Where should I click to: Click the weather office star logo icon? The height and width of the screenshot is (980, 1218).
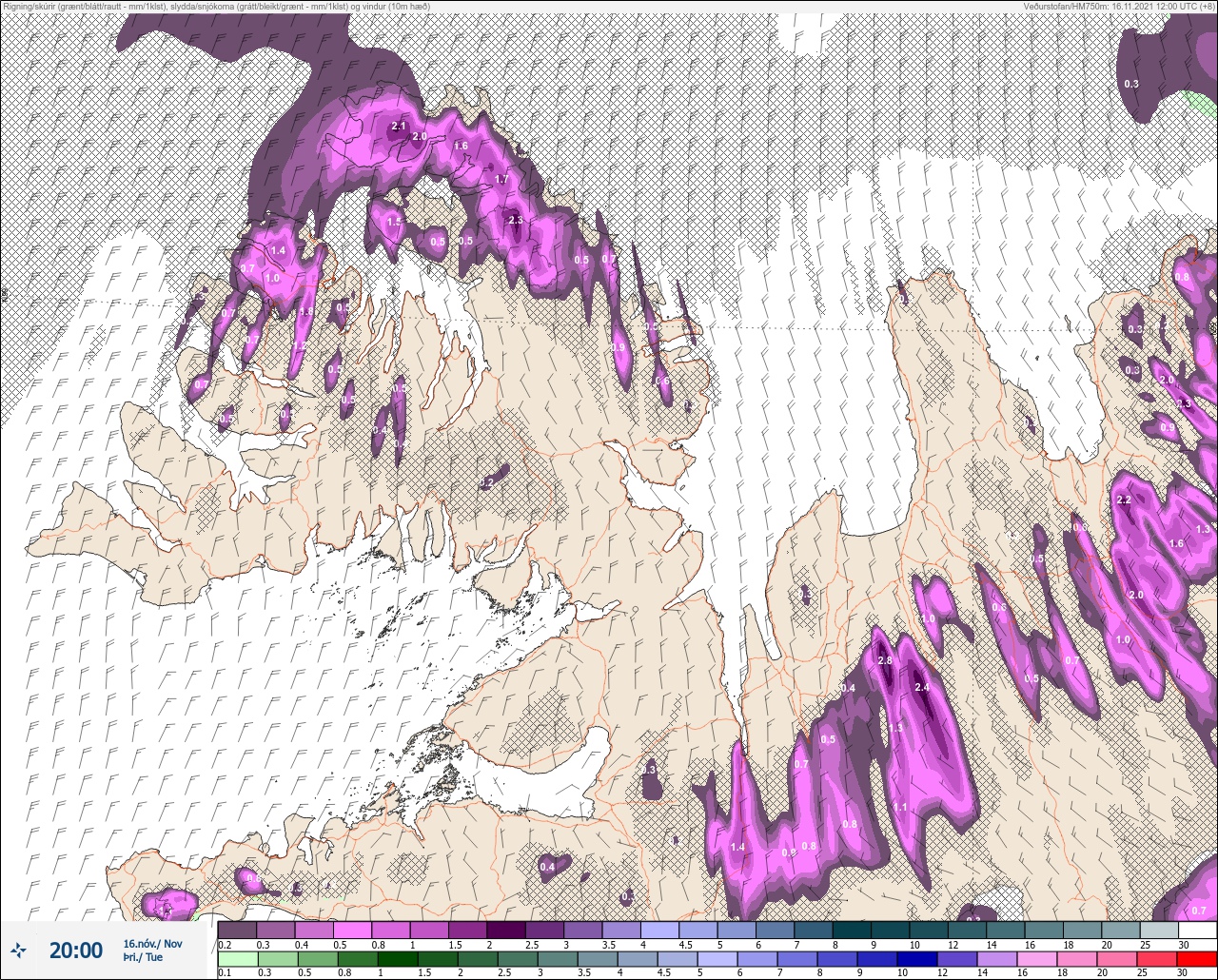pyautogui.click(x=17, y=950)
